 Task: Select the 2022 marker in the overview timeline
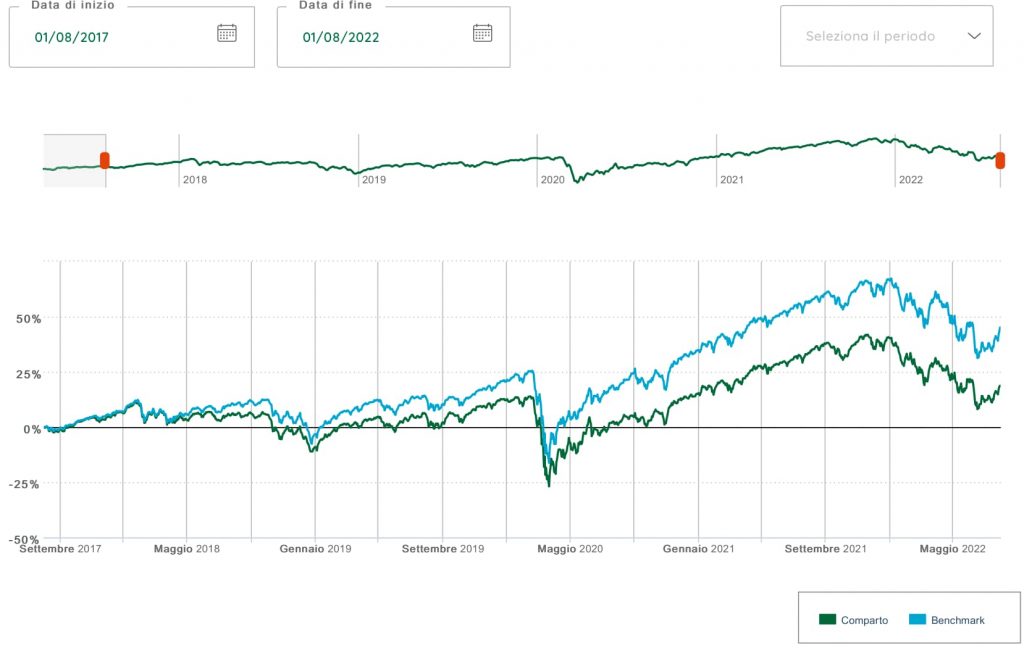coord(910,180)
